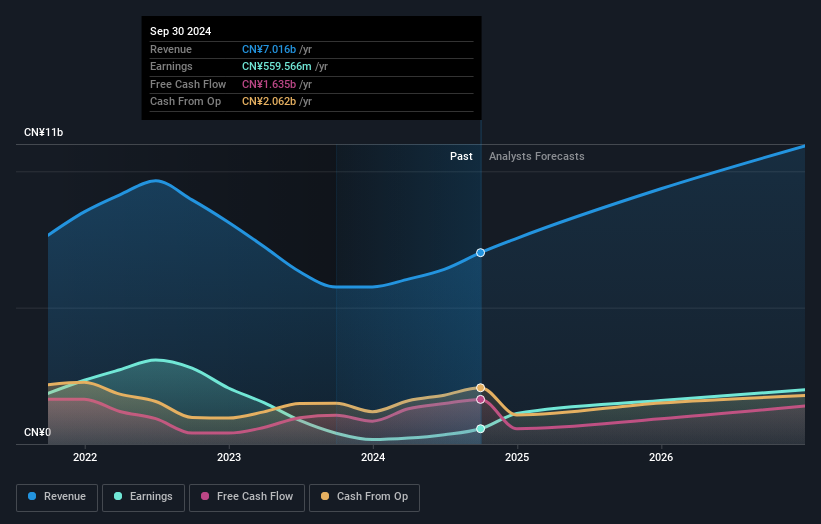This screenshot has height=524, width=821.
Task: Click the CN¥7.016b revenue value
Action: pyautogui.click(x=269, y=49)
